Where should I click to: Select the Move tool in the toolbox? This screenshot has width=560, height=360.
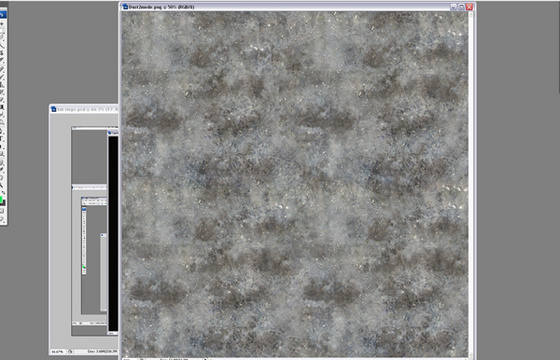(x=2, y=24)
